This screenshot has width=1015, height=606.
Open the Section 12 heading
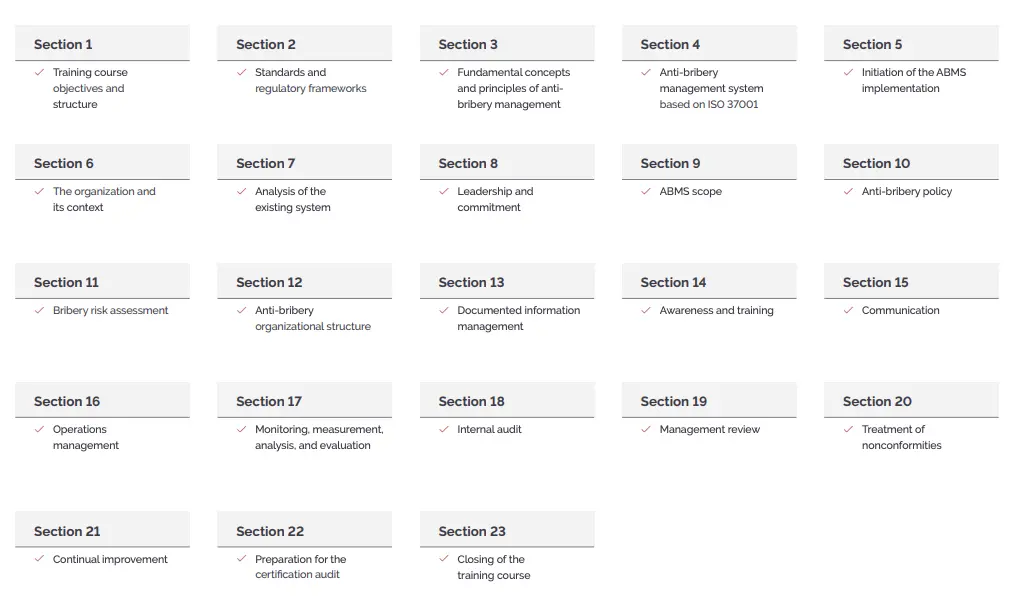304,282
